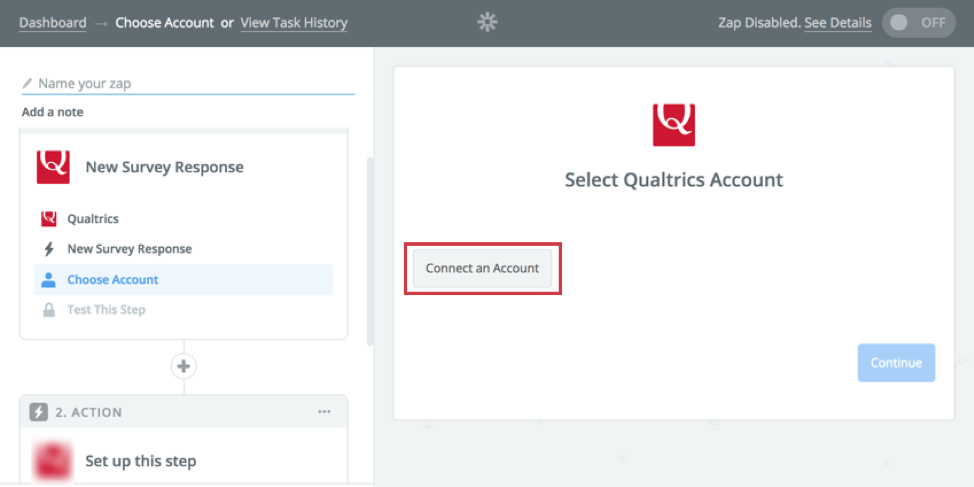Screen dimensions: 974x487
Task: Select the New Survey Response step item
Action: 130,249
